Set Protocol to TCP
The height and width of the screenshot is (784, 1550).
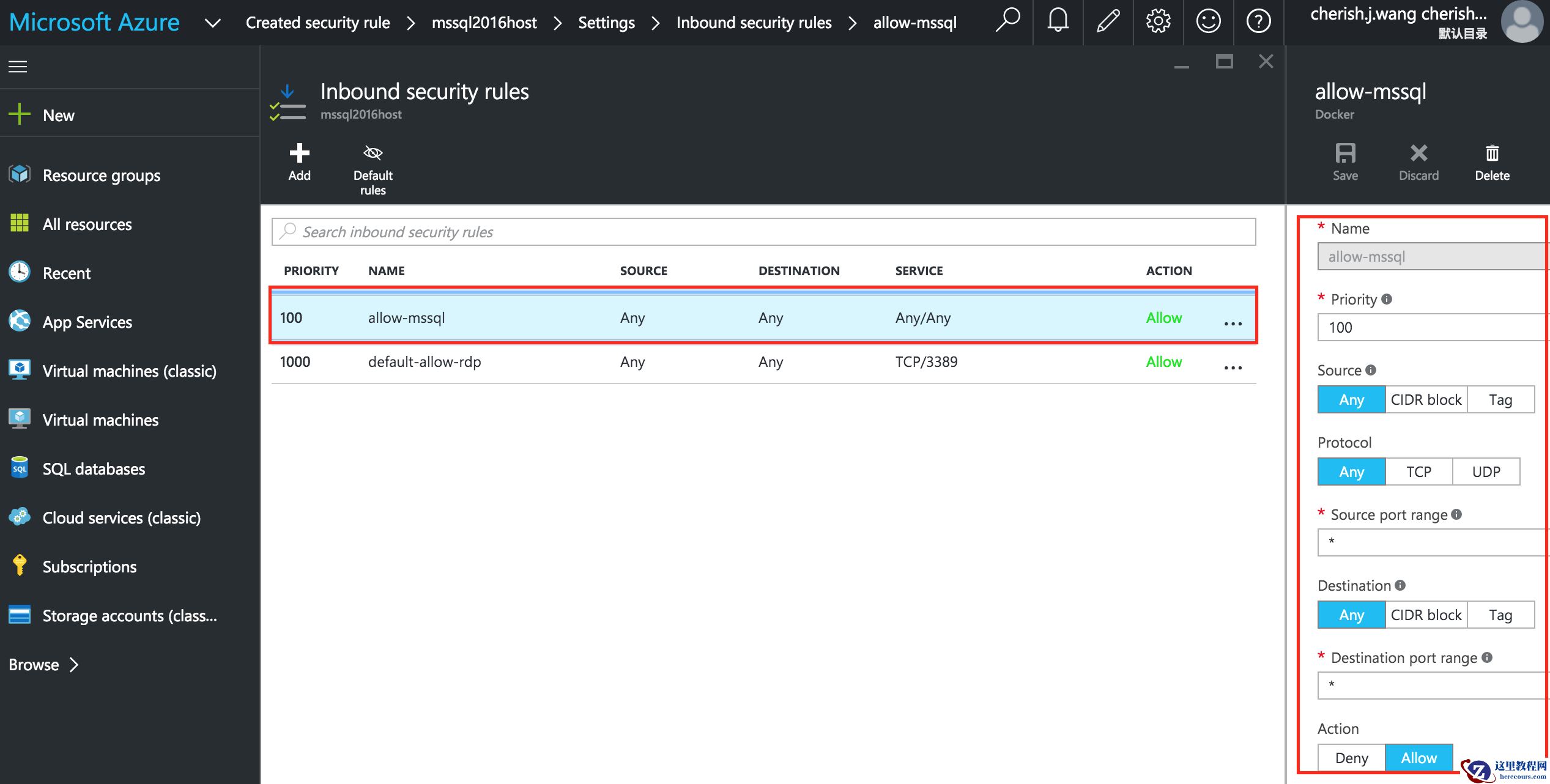tap(1418, 472)
